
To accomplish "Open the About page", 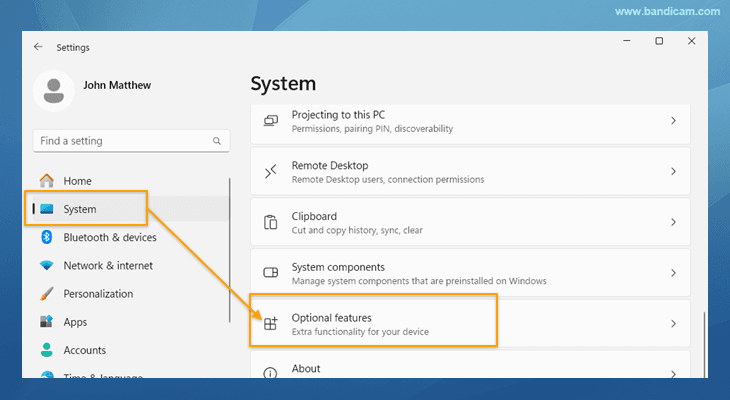I will pos(470,364).
